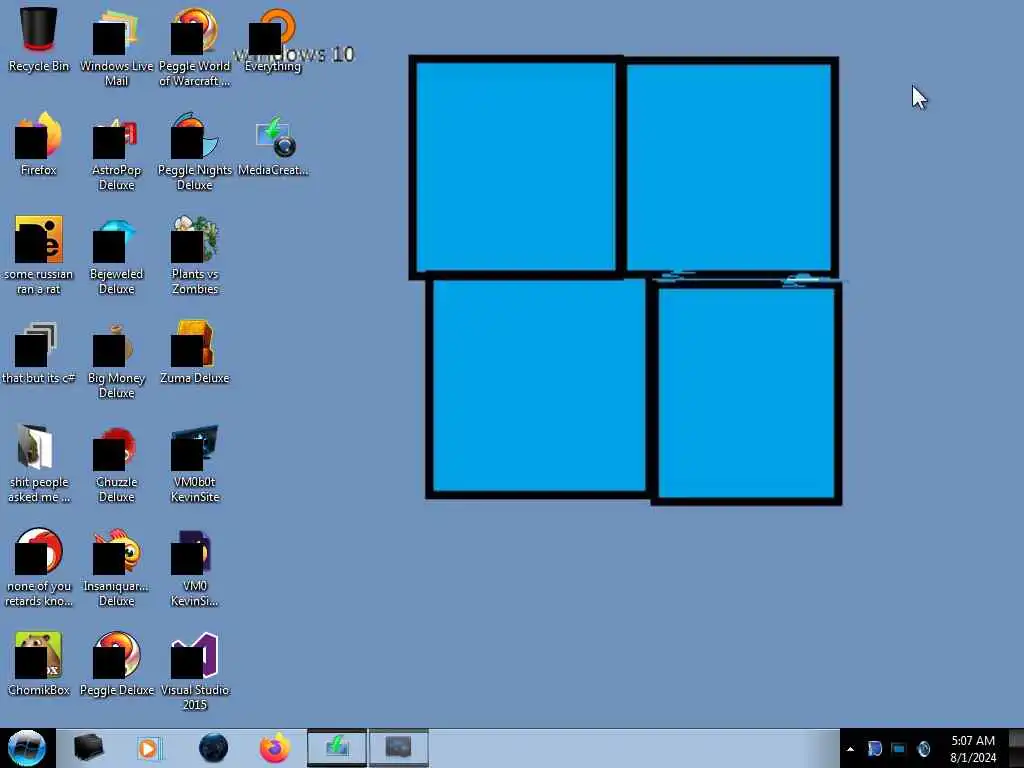The height and width of the screenshot is (768, 1024).
Task: Open Plants vs Zombies shortcut
Action: click(195, 255)
